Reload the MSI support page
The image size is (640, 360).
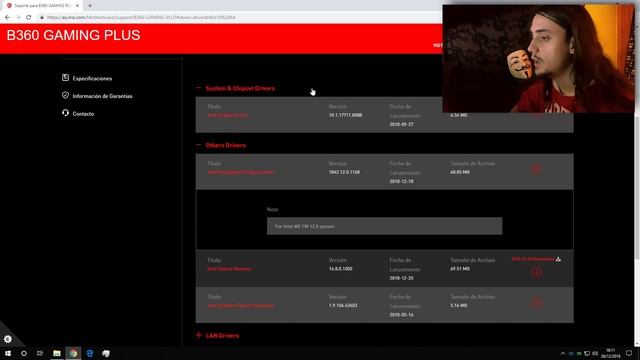click(x=29, y=18)
